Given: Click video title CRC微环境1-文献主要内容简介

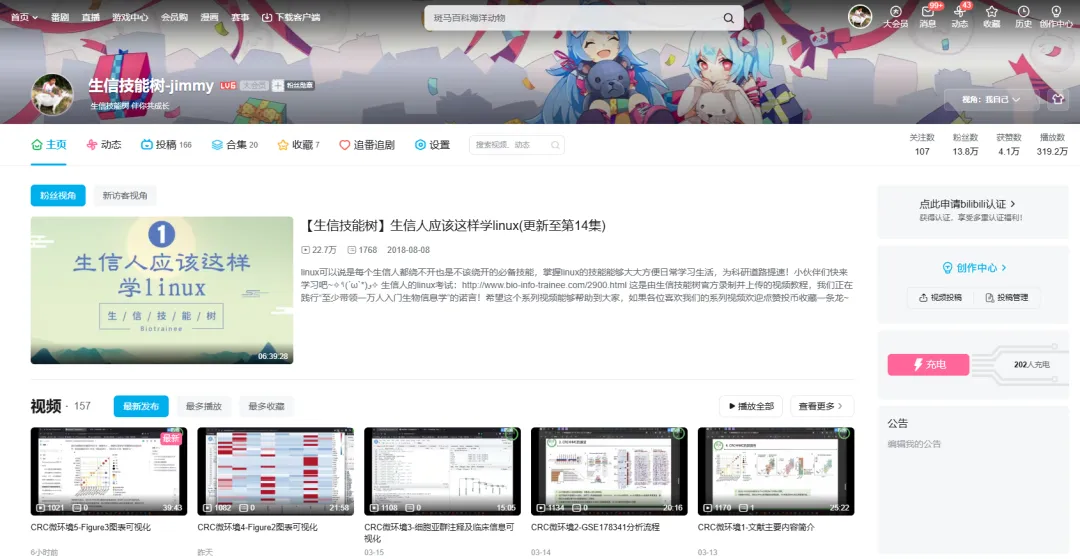Looking at the screenshot, I should pyautogui.click(x=756, y=527).
